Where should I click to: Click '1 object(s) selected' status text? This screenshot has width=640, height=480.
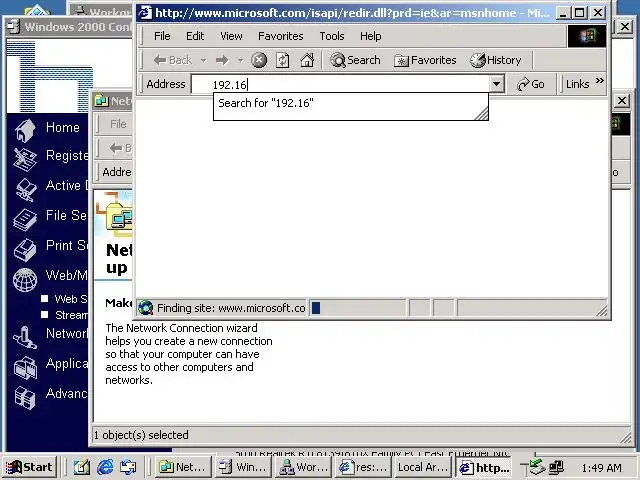[x=141, y=435]
